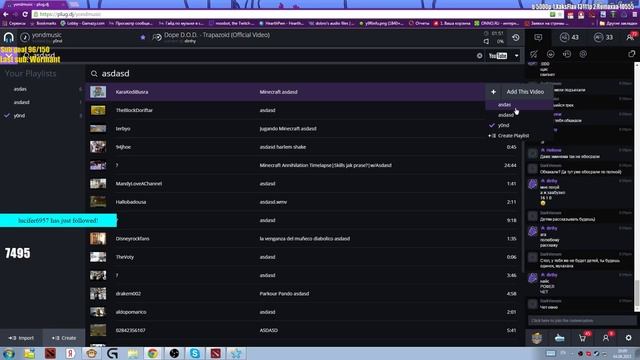Click Add This Video plus icon
Viewport: 640px width, 360px height.
pyautogui.click(x=493, y=92)
